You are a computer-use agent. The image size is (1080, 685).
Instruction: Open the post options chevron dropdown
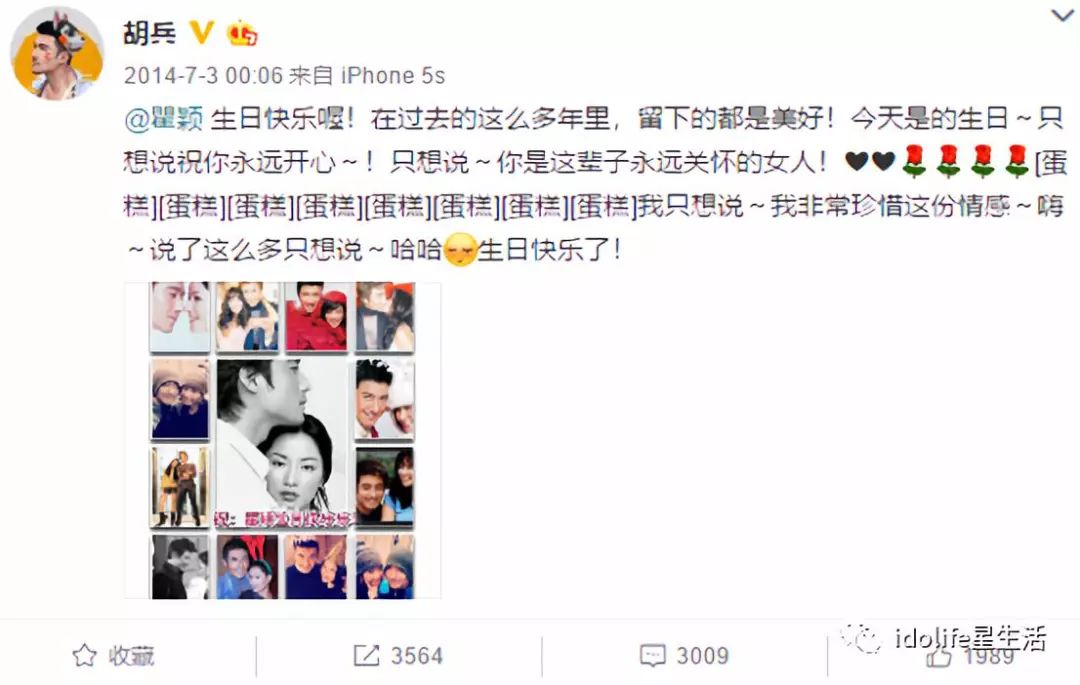point(1063,14)
